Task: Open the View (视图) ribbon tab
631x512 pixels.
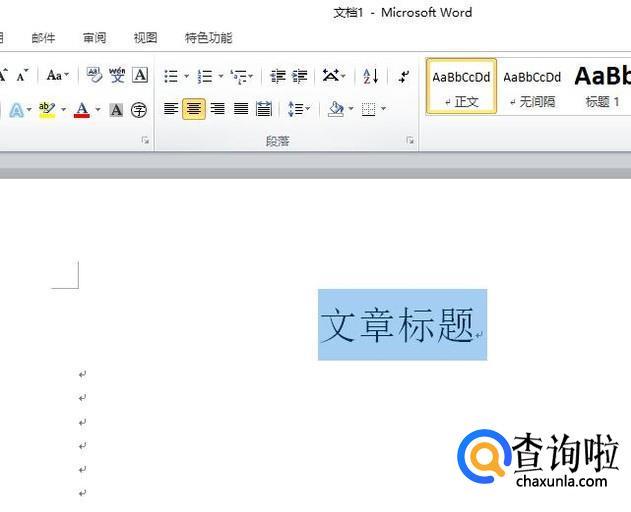Action: [145, 38]
